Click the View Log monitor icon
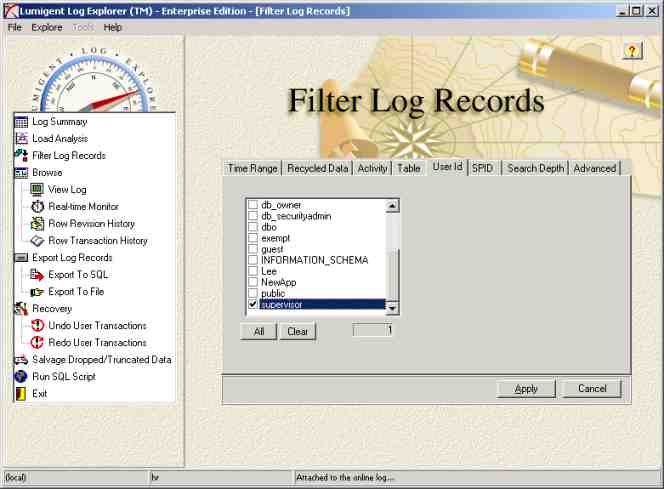This screenshot has width=664, height=489. pyautogui.click(x=37, y=190)
